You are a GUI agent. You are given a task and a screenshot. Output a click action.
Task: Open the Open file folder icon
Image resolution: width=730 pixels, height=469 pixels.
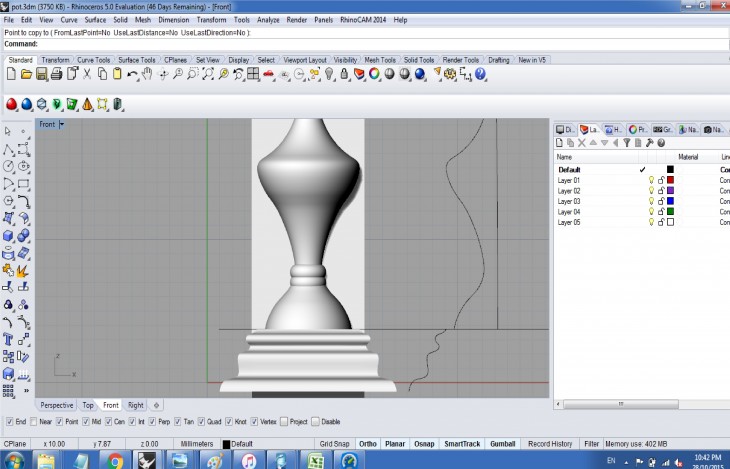point(27,74)
